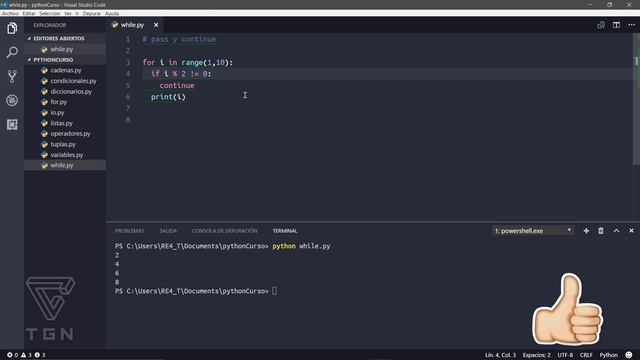Click the open changes icon beside split editor
640x360 pixels.
pyautogui.click(x=601, y=25)
